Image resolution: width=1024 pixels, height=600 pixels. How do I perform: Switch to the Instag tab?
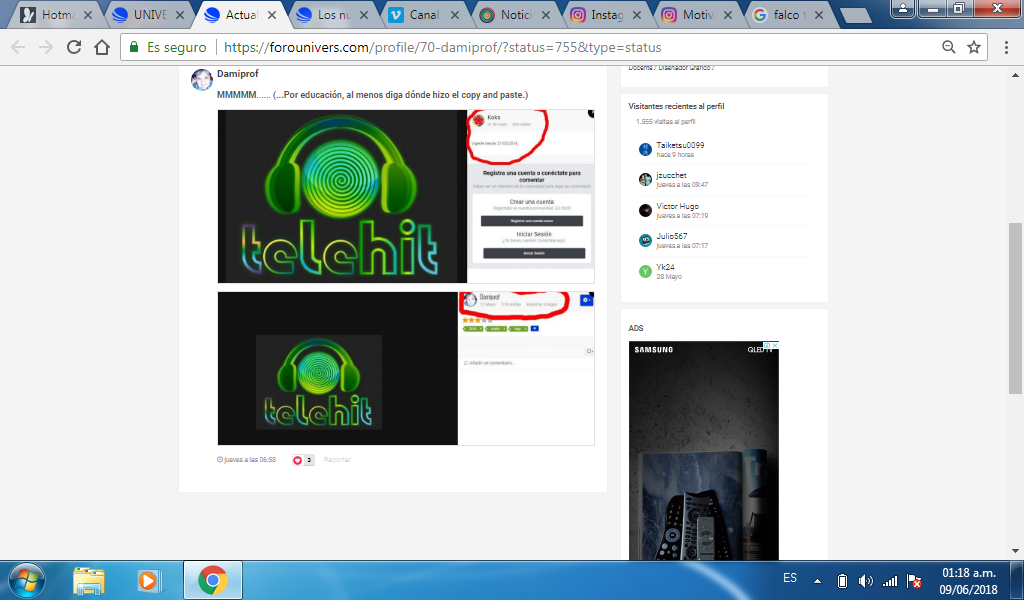click(607, 14)
